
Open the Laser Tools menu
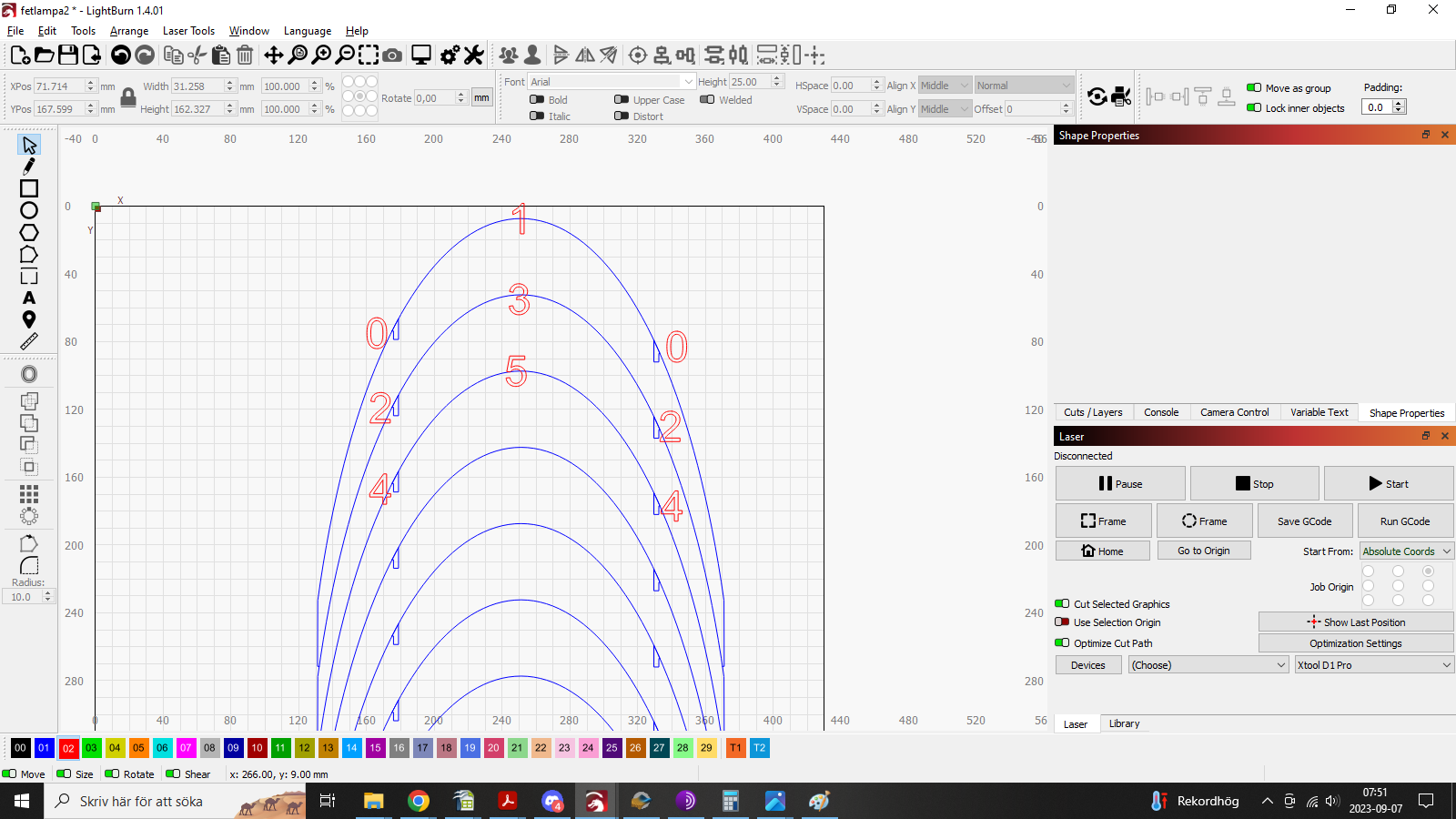pos(188,31)
